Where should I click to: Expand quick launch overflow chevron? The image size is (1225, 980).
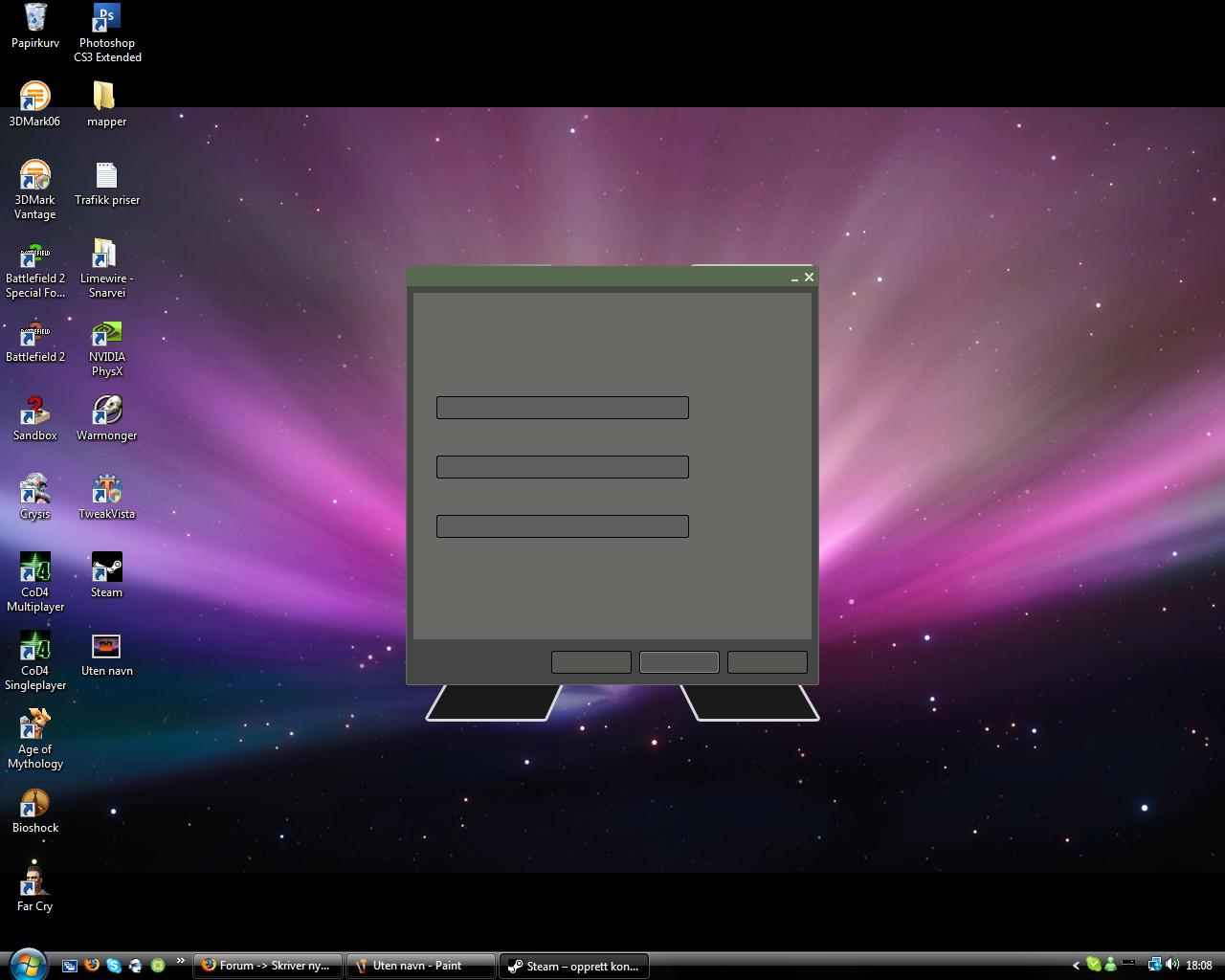click(x=180, y=961)
